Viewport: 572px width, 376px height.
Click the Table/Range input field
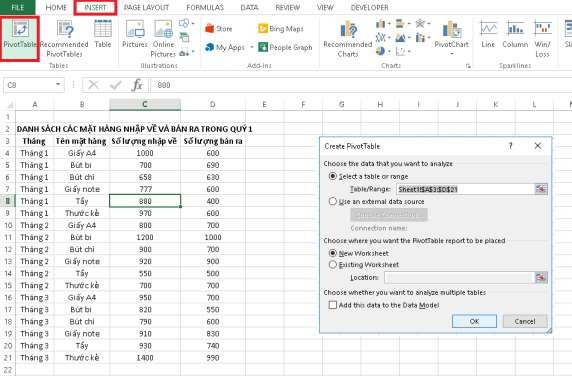click(x=465, y=189)
